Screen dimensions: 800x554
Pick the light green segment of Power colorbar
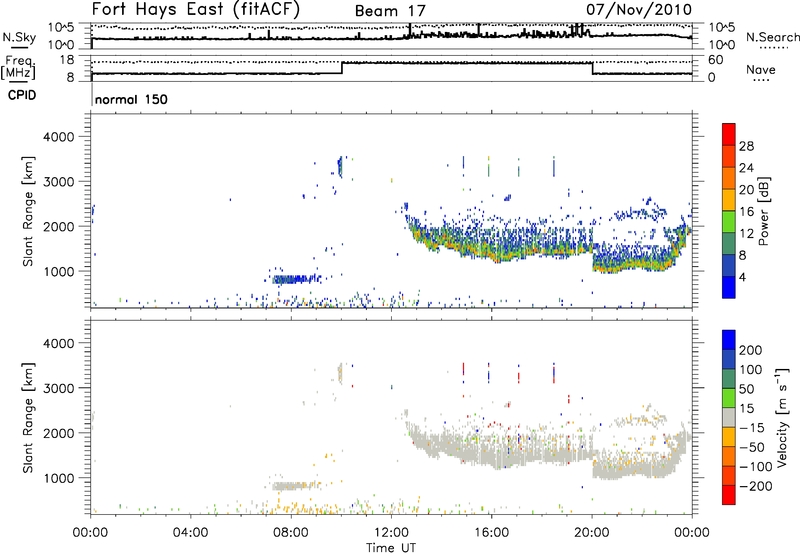[729, 221]
